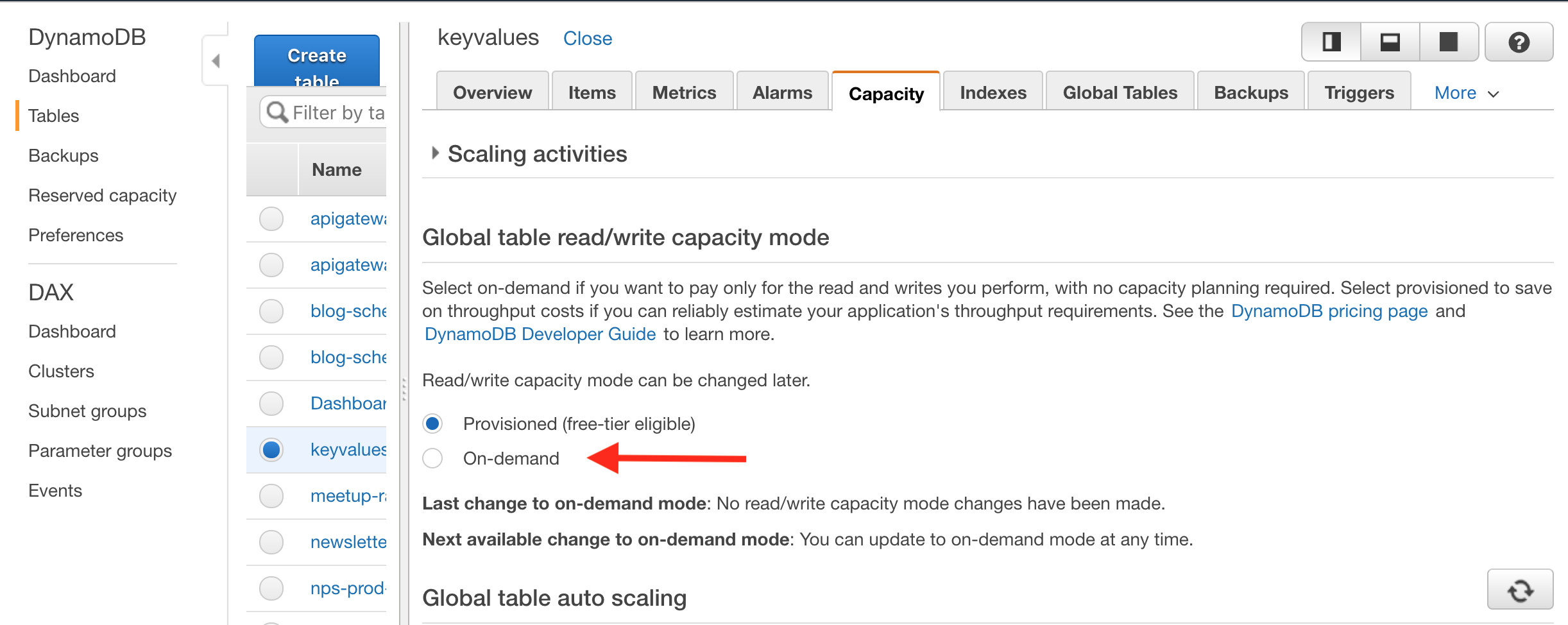This screenshot has width=1568, height=625.
Task: Open the Triggers tab
Action: (1359, 92)
